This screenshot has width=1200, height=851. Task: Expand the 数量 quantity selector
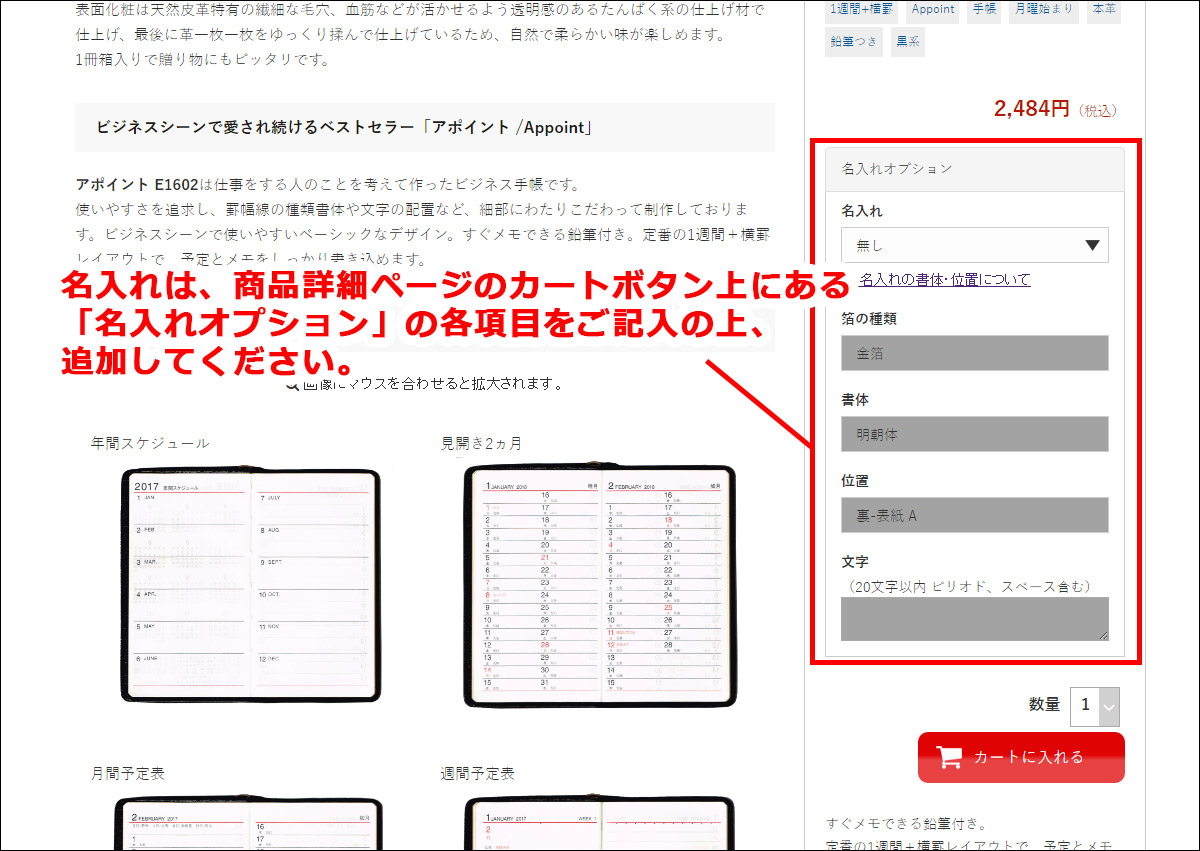(x=1095, y=706)
